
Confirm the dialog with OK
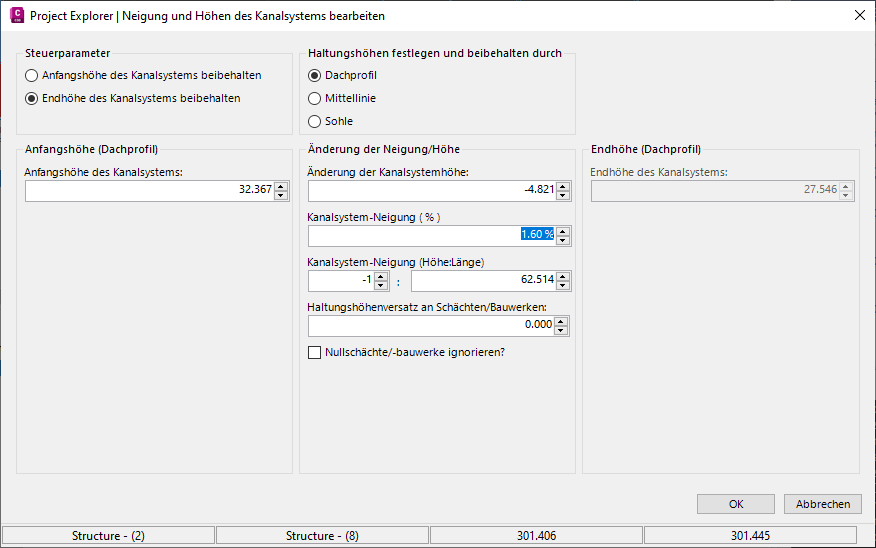(736, 504)
